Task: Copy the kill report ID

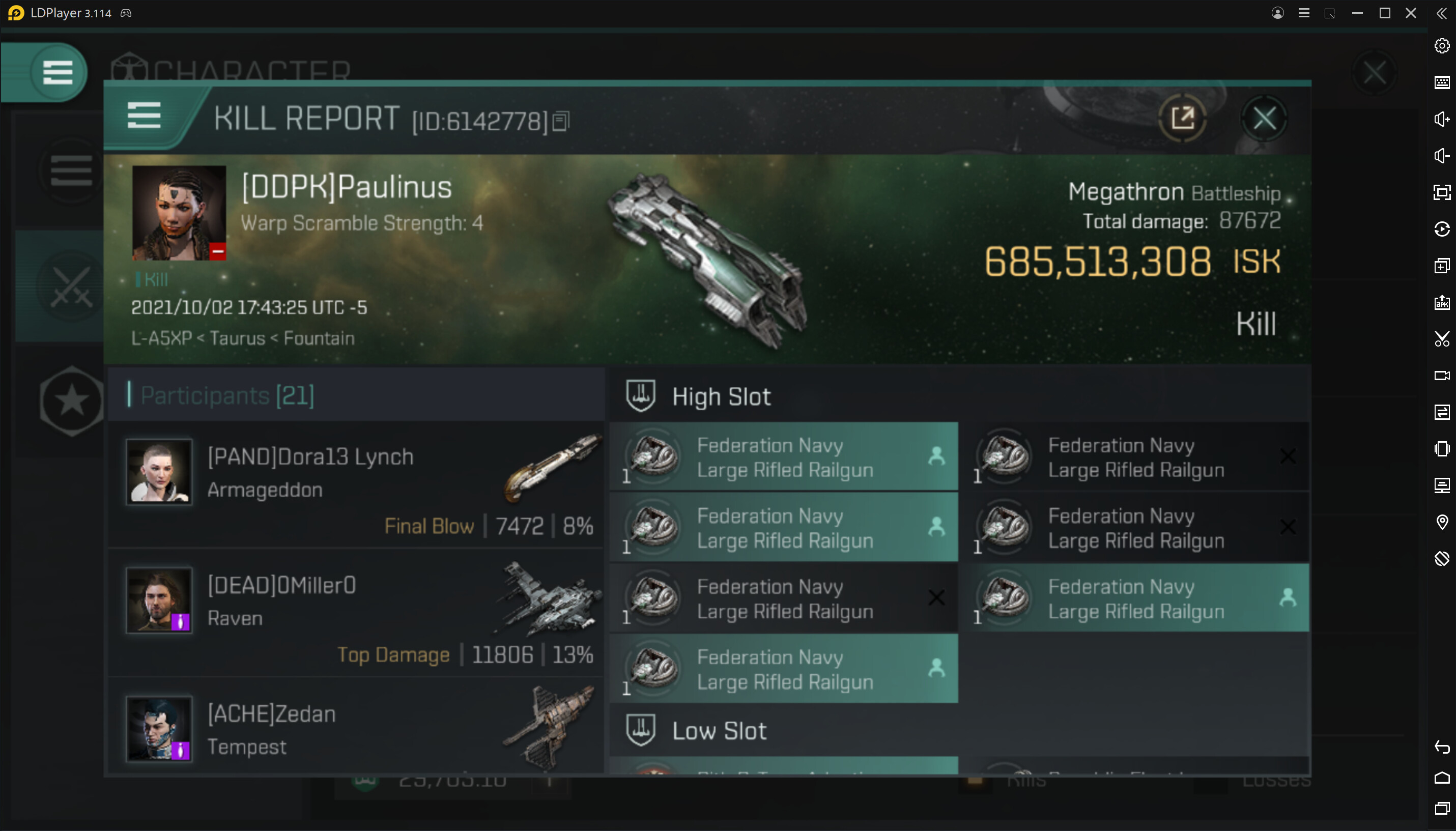Action: [561, 121]
